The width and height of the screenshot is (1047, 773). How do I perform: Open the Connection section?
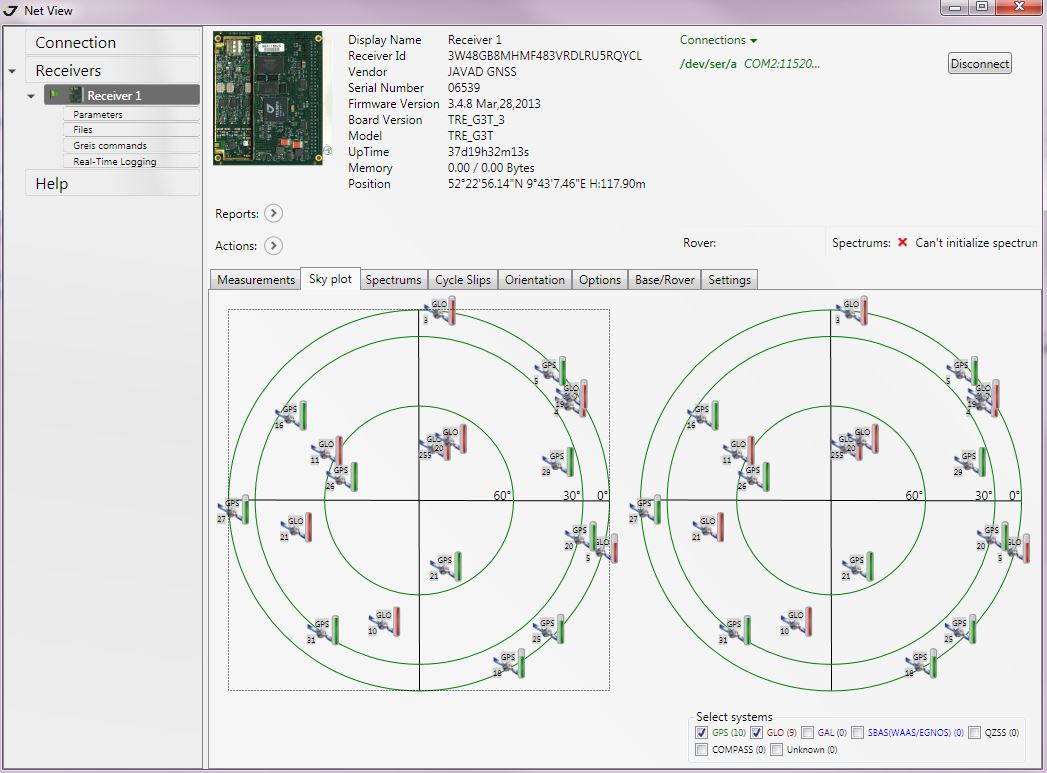pos(113,42)
